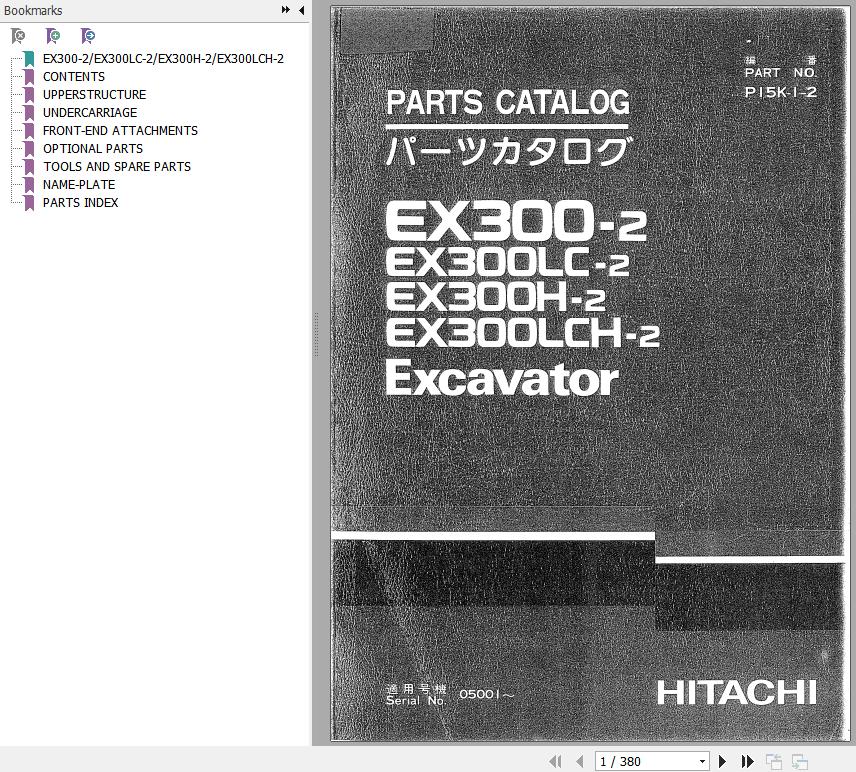Click the teal bookmark icon beside EX300-2

point(29,58)
